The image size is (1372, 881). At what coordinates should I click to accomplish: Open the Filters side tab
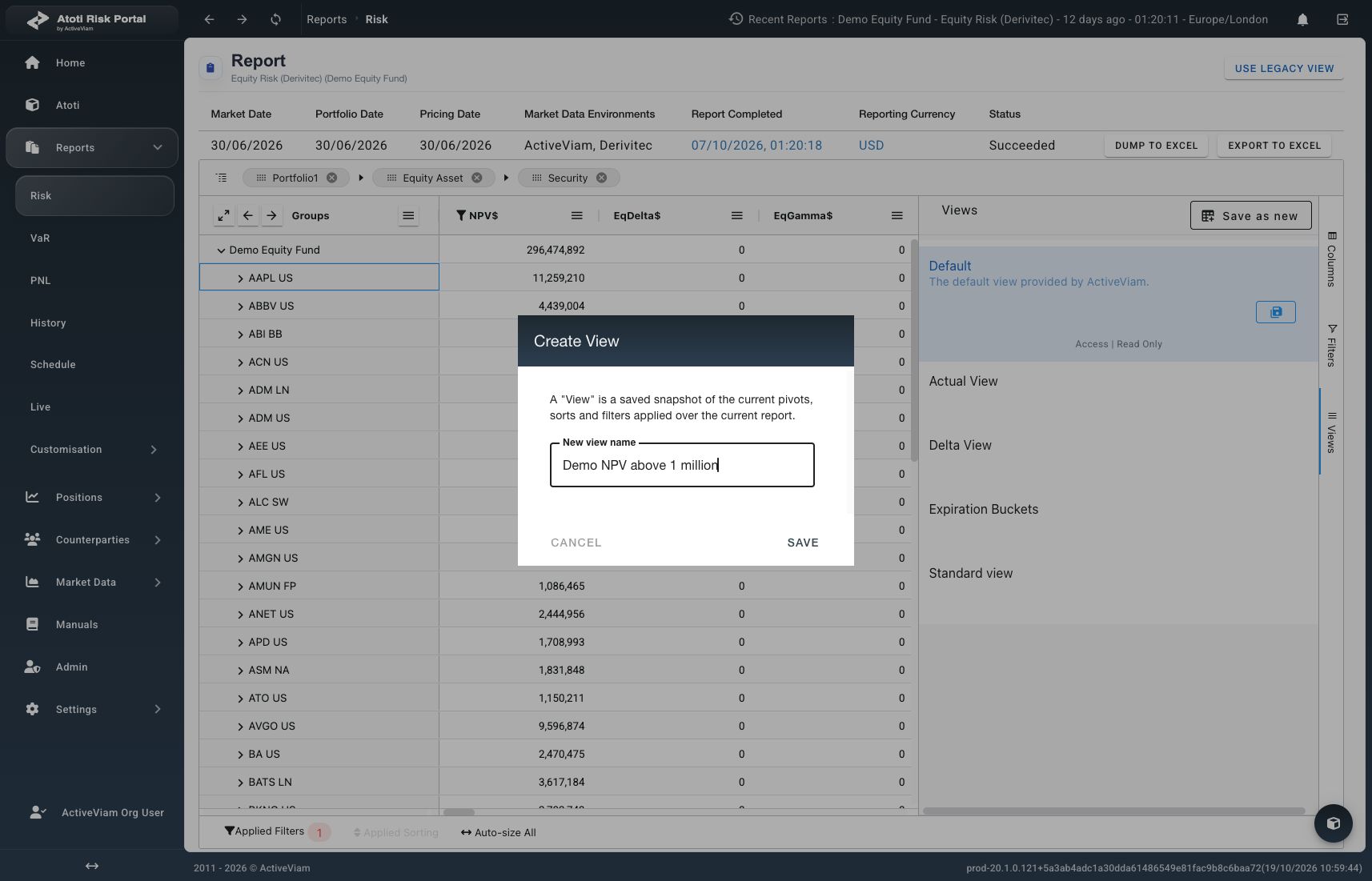coord(1331,346)
